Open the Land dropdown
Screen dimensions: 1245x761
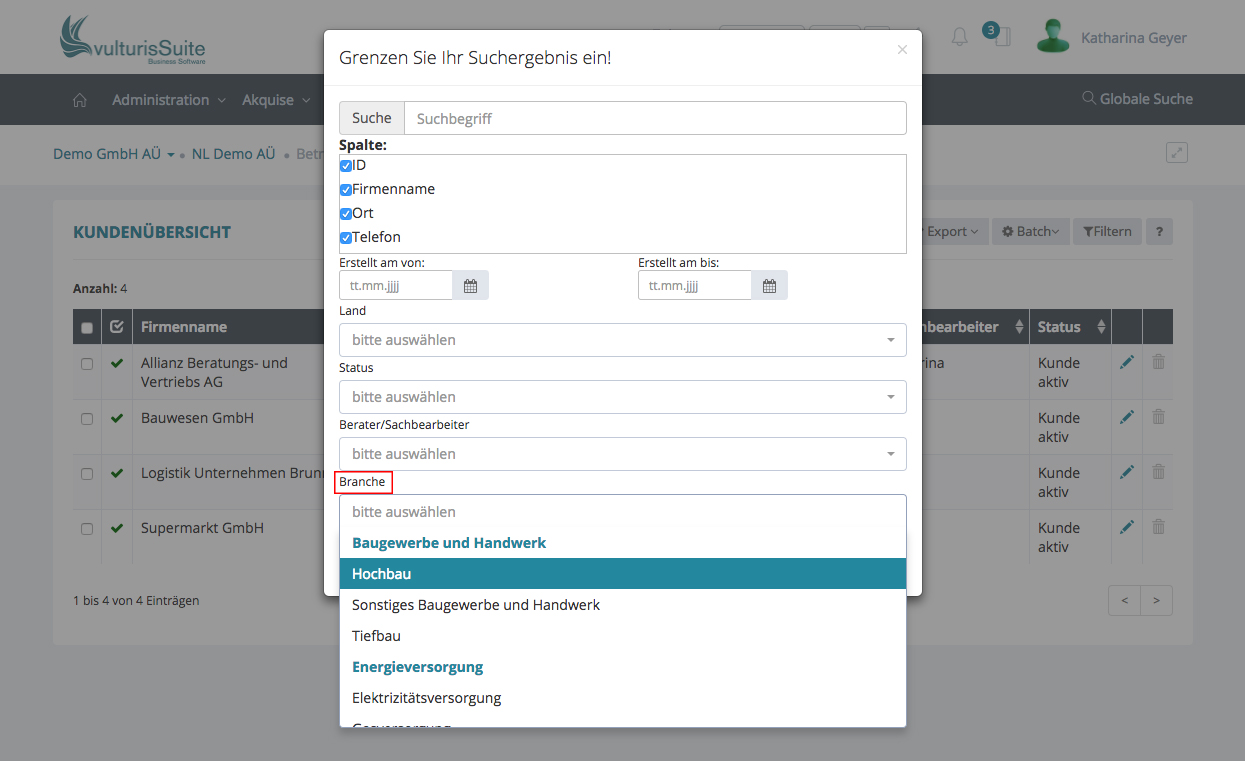[622, 340]
